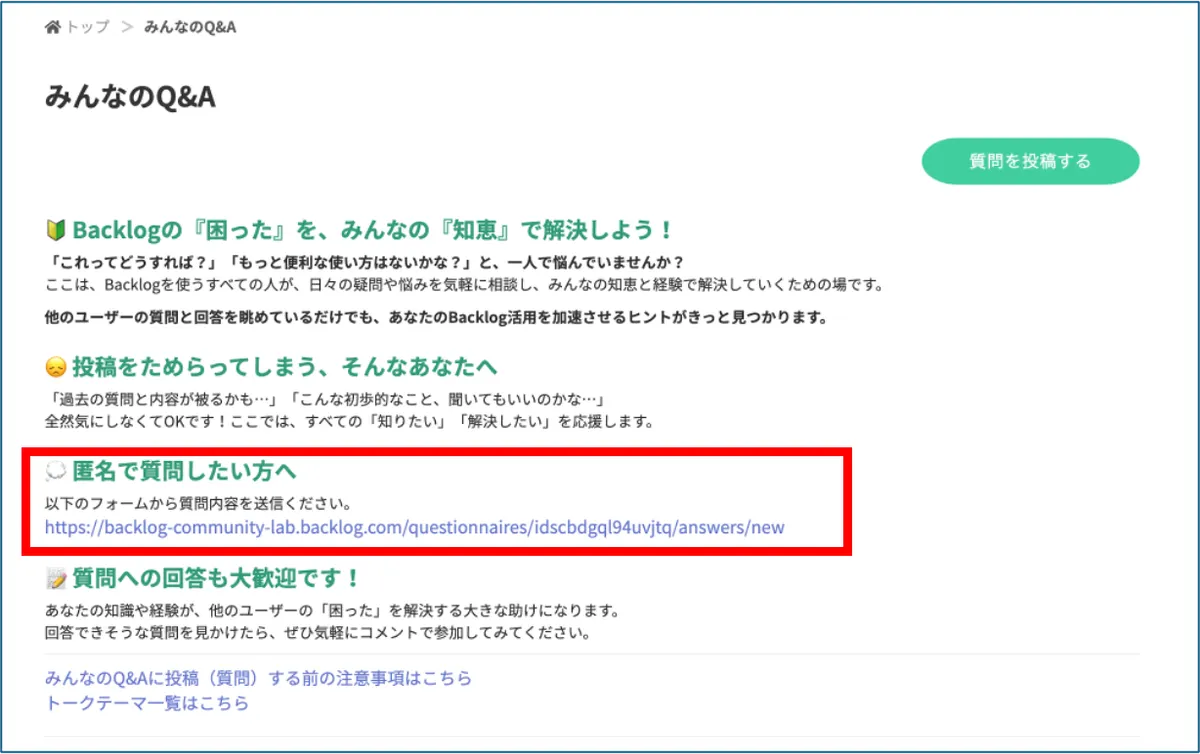This screenshot has height=754, width=1200.
Task: Click the breadcrumb arrow separator
Action: click(127, 27)
